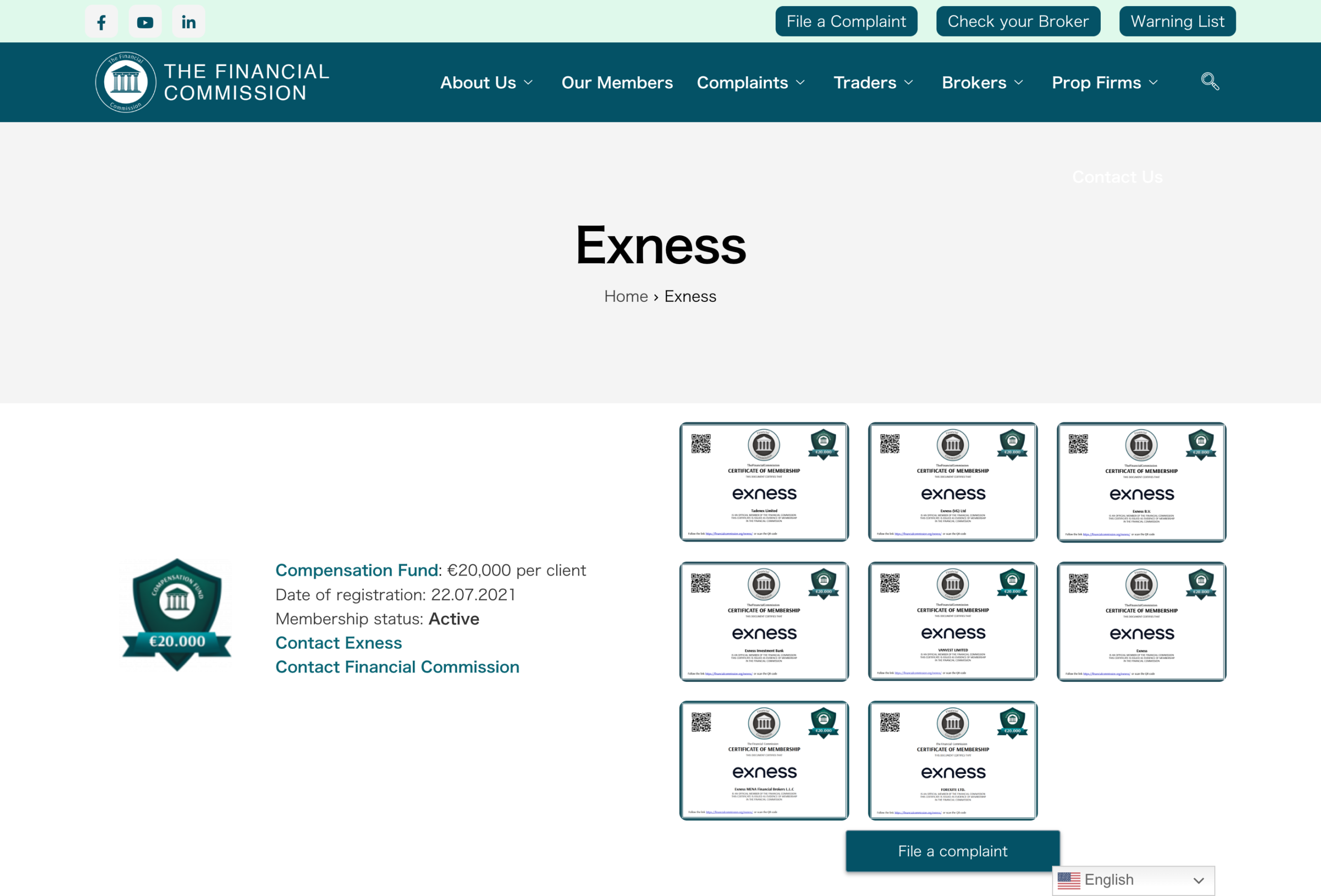This screenshot has width=1321, height=896.
Task: Click the Exness page heading
Action: pos(660,246)
